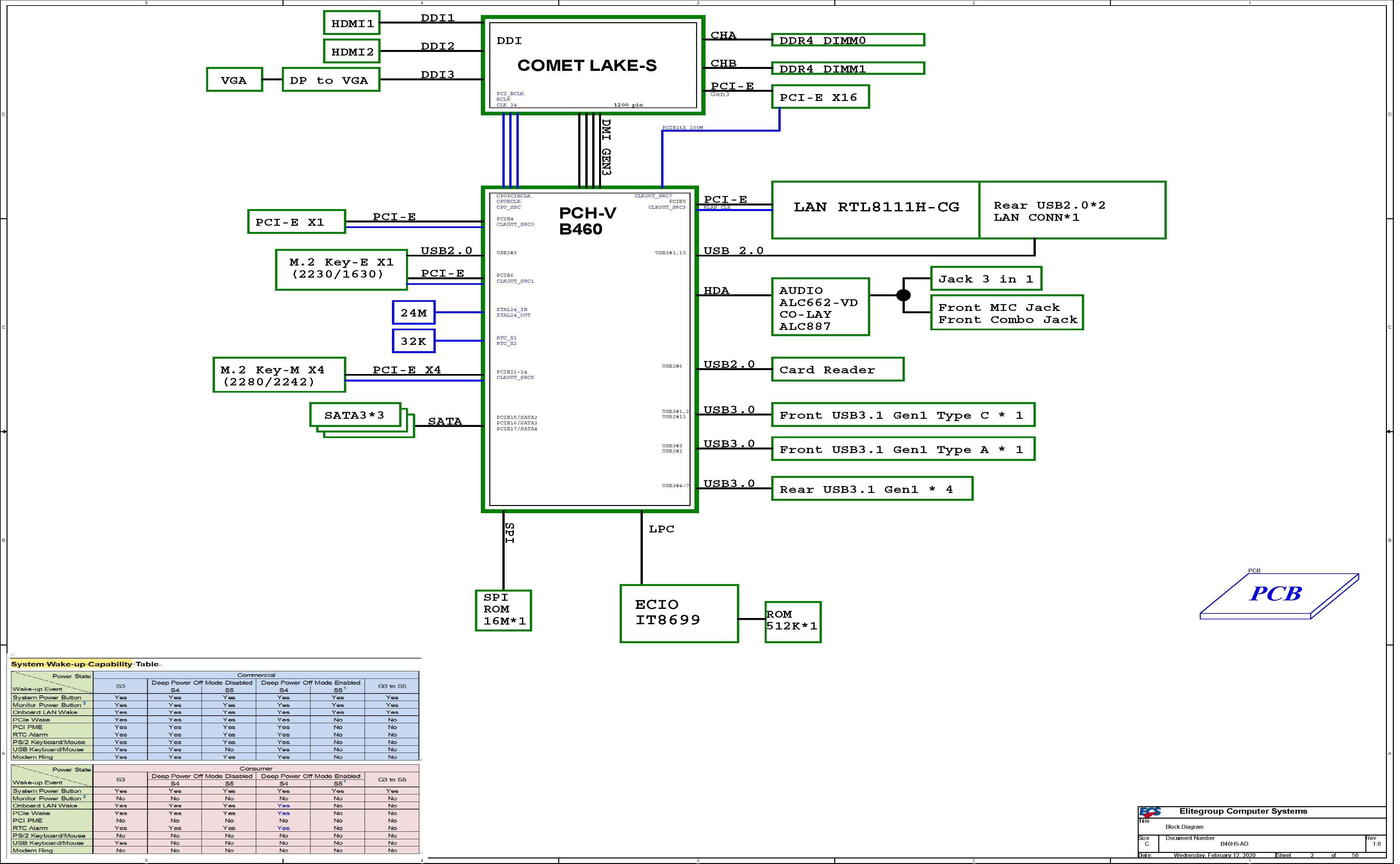Click the SPI ROM 16M*1 block

[x=503, y=610]
